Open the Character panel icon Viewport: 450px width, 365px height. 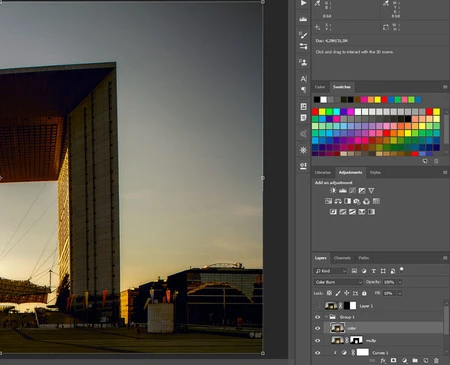click(x=303, y=79)
